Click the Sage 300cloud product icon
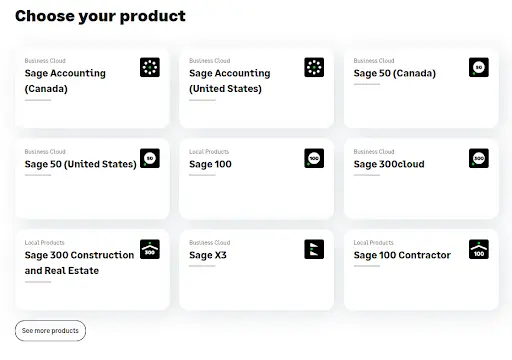This screenshot has height=360, width=512. tap(479, 158)
